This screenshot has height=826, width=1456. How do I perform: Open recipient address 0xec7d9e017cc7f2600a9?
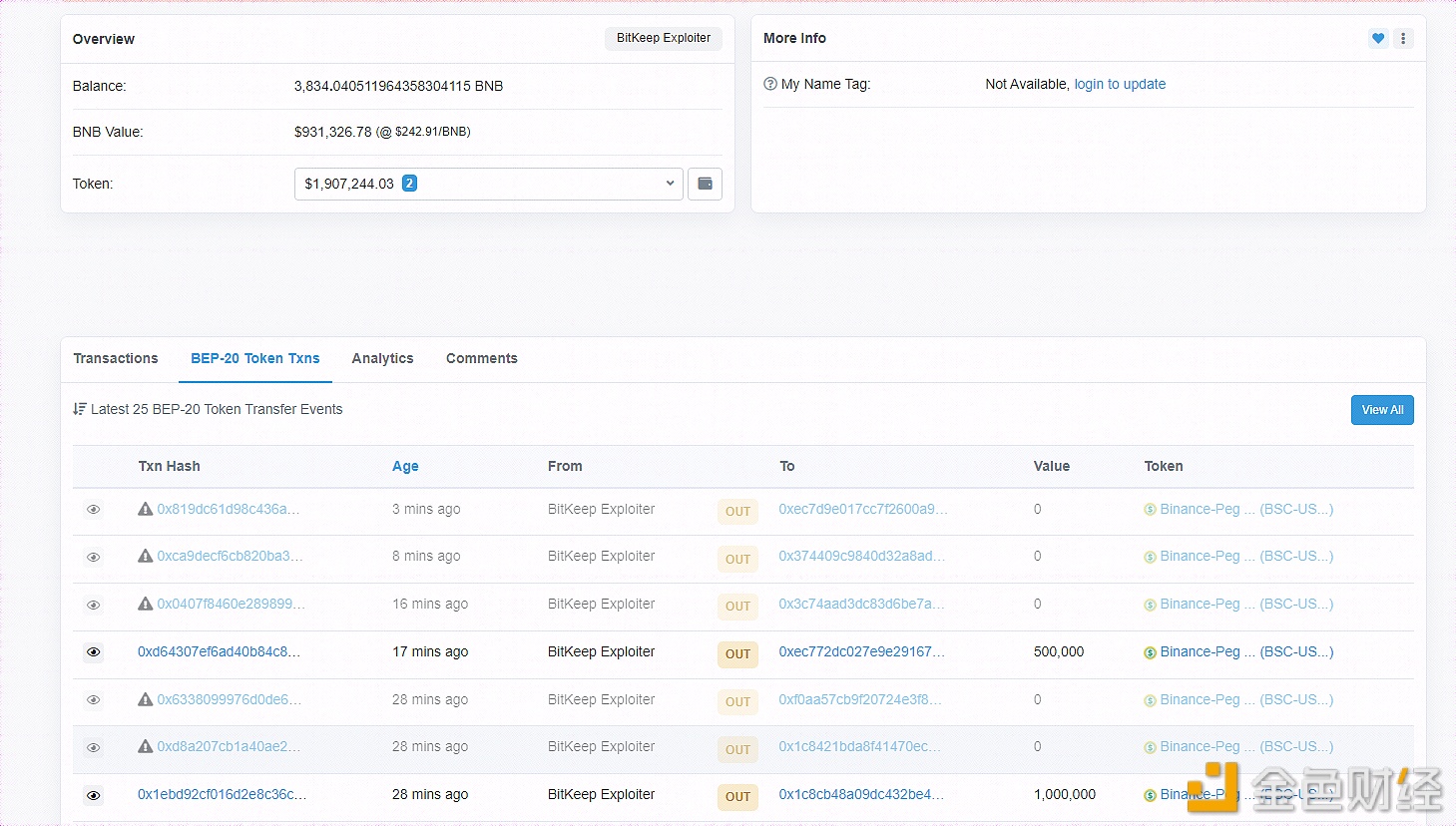(863, 509)
